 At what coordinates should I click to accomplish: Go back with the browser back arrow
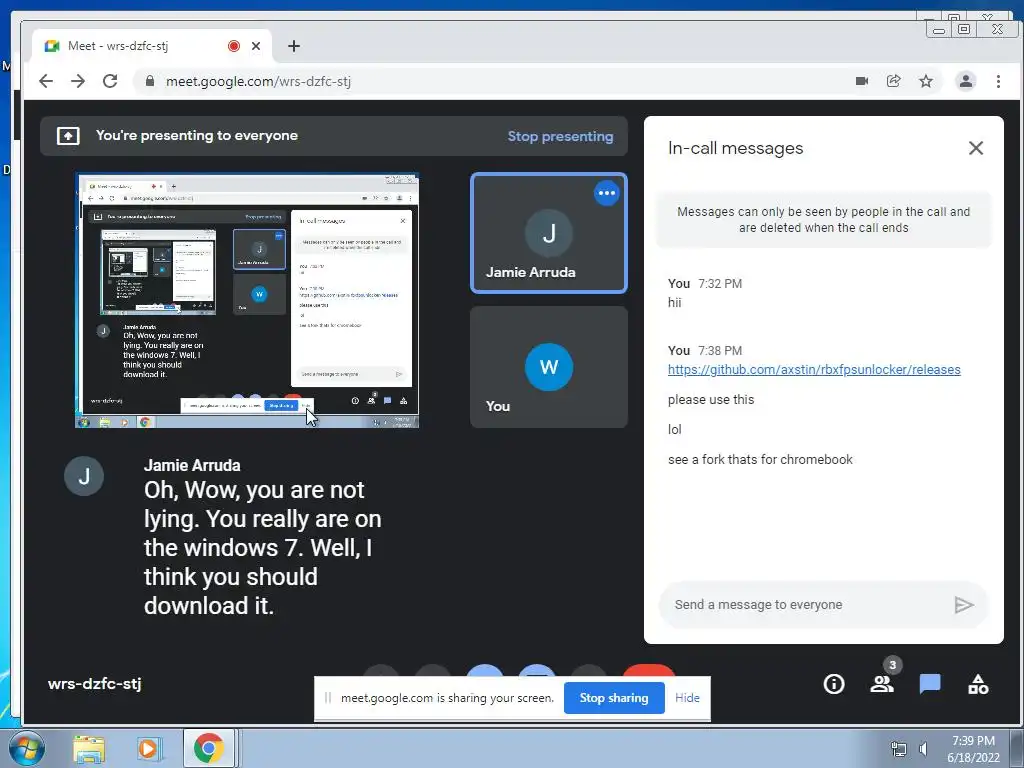click(x=46, y=81)
